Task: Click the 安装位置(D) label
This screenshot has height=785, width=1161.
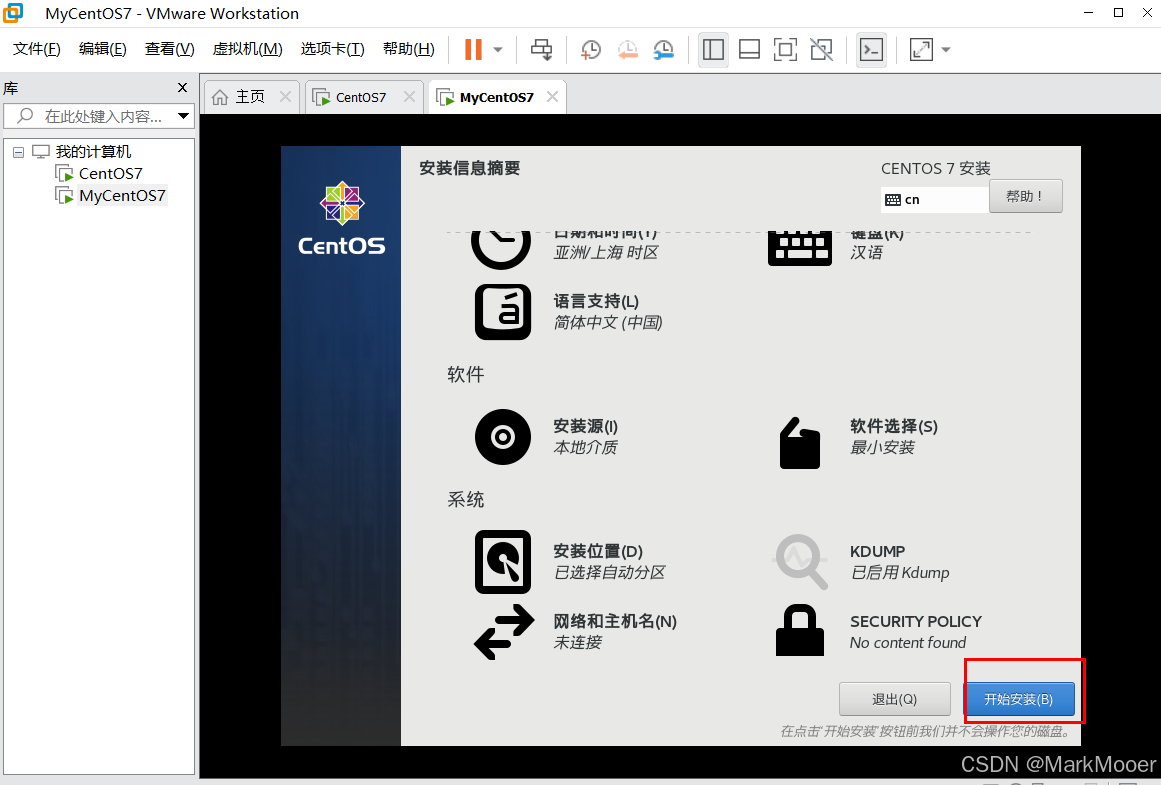Action: (x=598, y=552)
